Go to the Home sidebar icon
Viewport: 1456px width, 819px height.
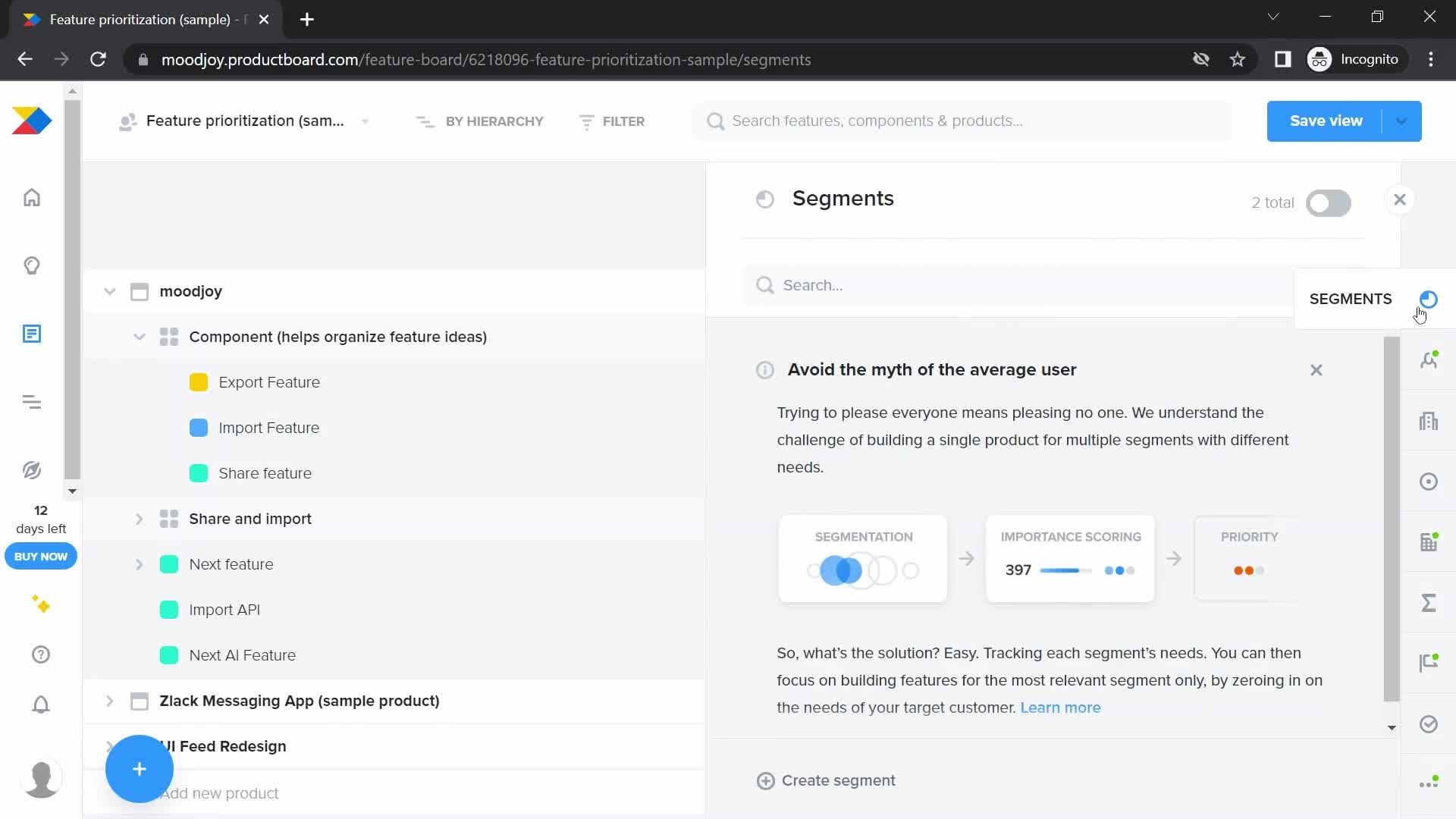pyautogui.click(x=32, y=197)
